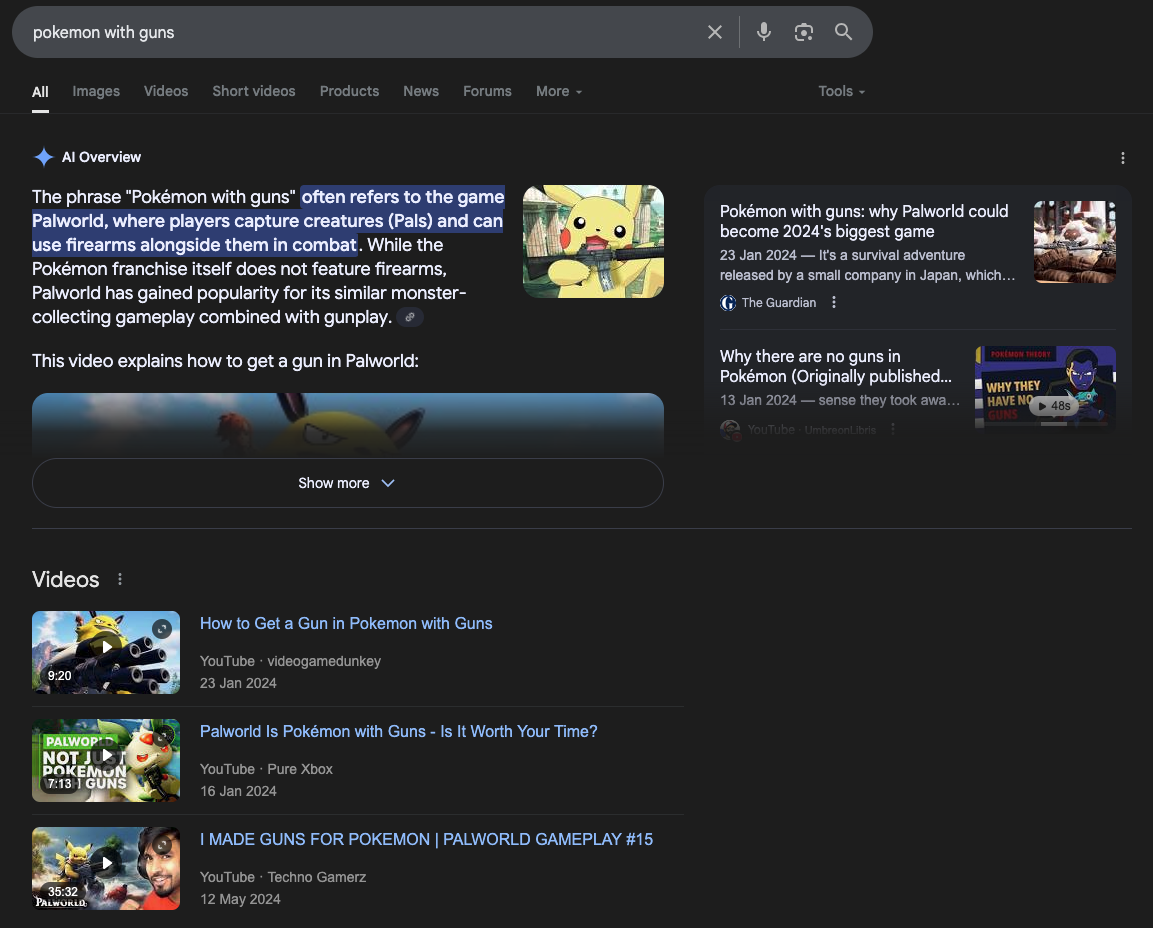
Task: Play the 48s Pokémon Theory video thumbnail
Action: click(1045, 387)
